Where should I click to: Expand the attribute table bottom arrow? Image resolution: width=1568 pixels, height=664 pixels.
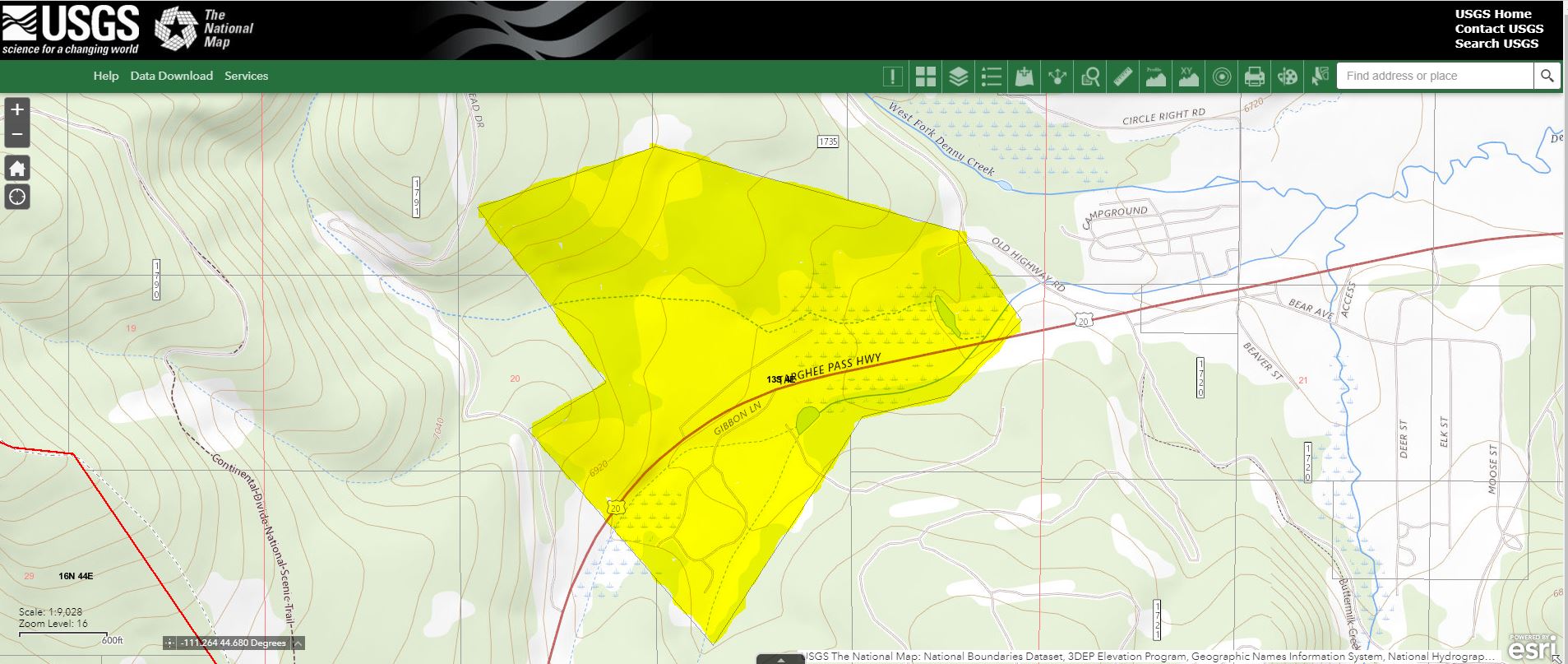point(780,659)
